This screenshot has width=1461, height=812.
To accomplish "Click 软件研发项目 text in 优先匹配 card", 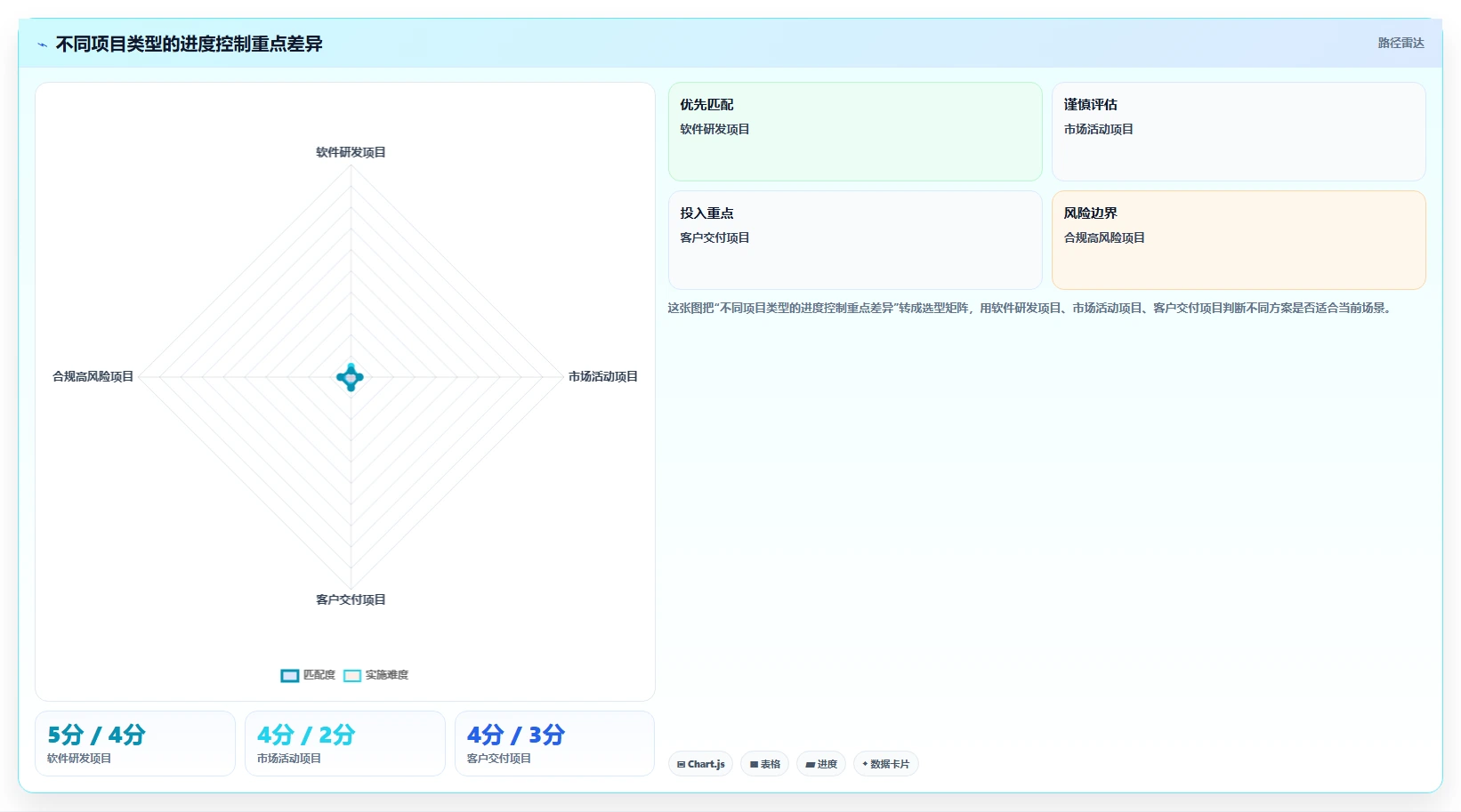I will click(714, 129).
